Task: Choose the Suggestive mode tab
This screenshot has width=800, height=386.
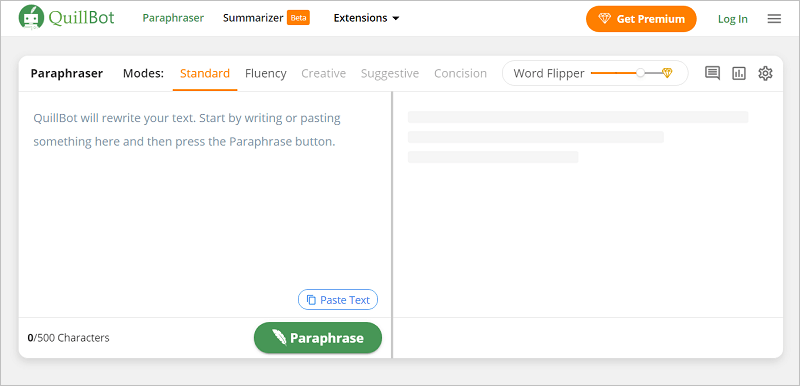Action: pos(390,73)
